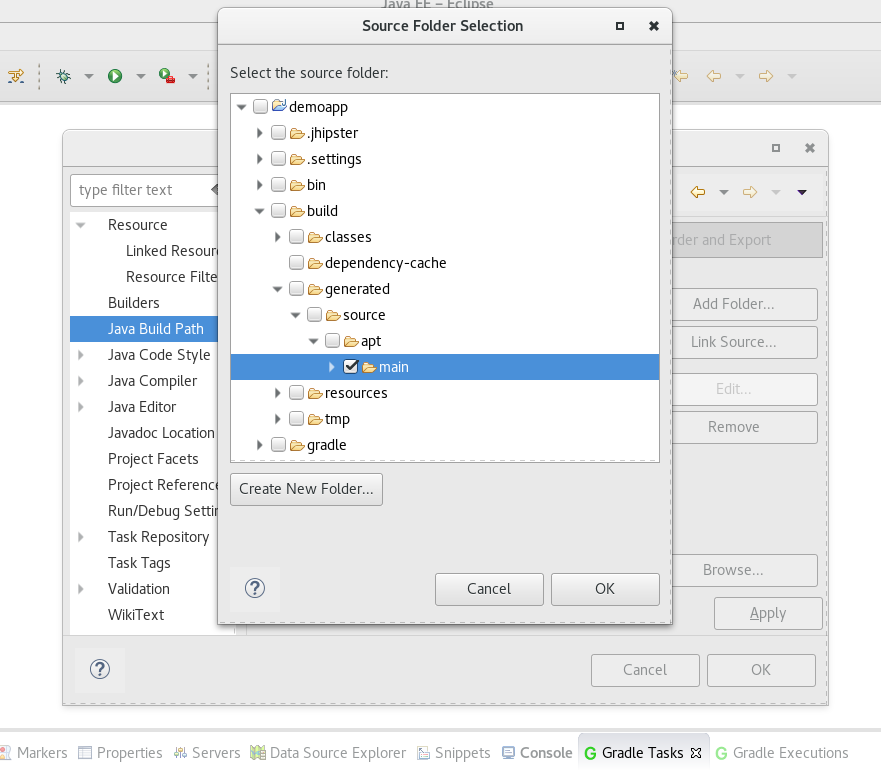
Task: Click the Last Edit Location toolbar icon
Action: point(681,75)
